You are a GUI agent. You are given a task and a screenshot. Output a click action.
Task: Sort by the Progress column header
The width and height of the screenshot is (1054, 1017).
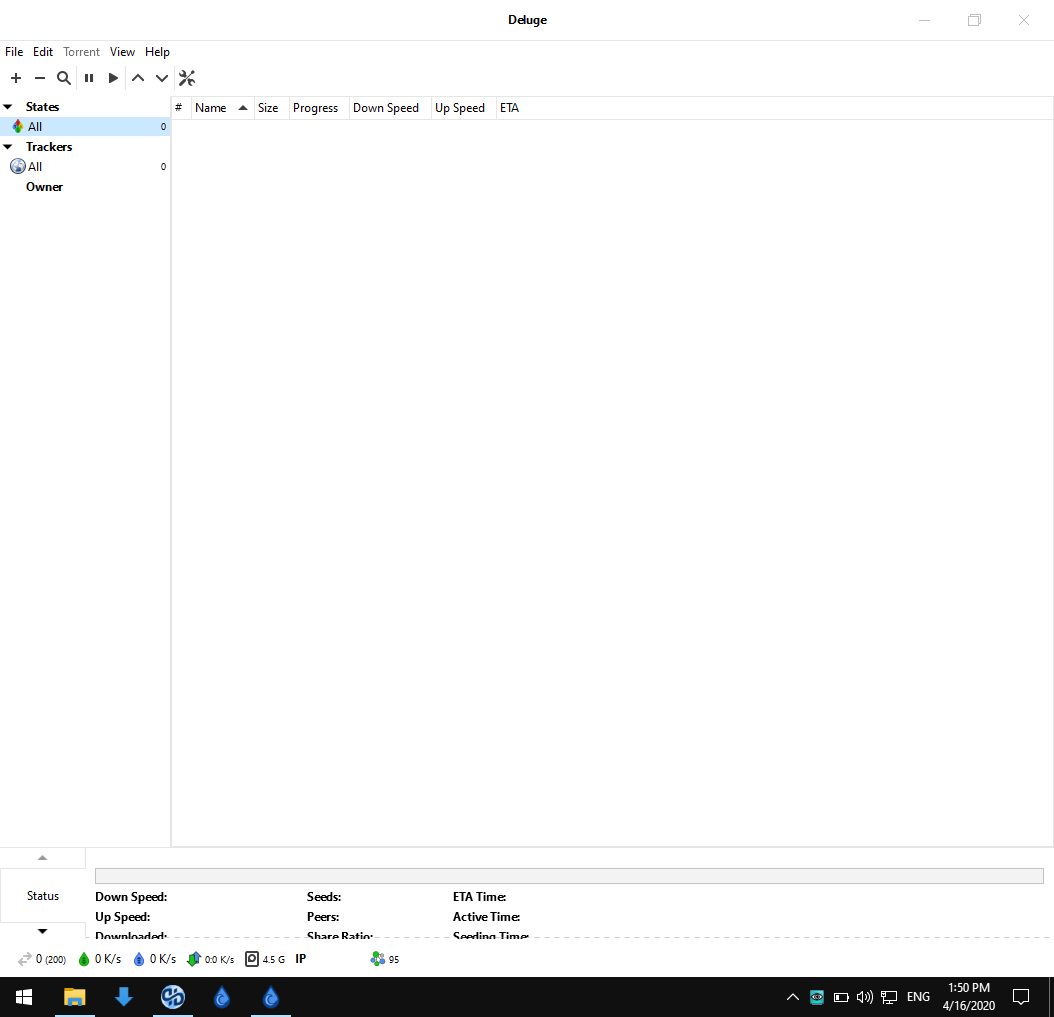(319, 108)
